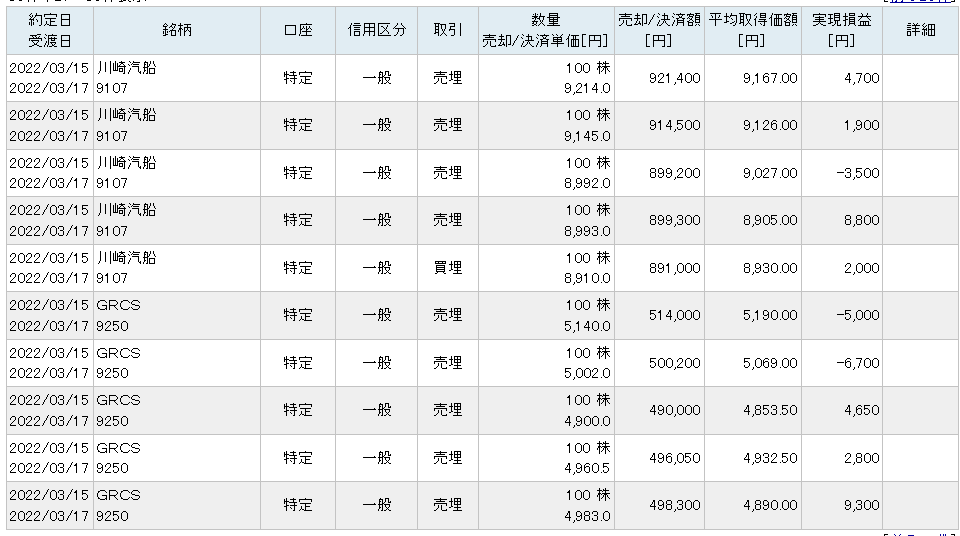Click the 口座 column header
The image size is (960, 536).
298,31
